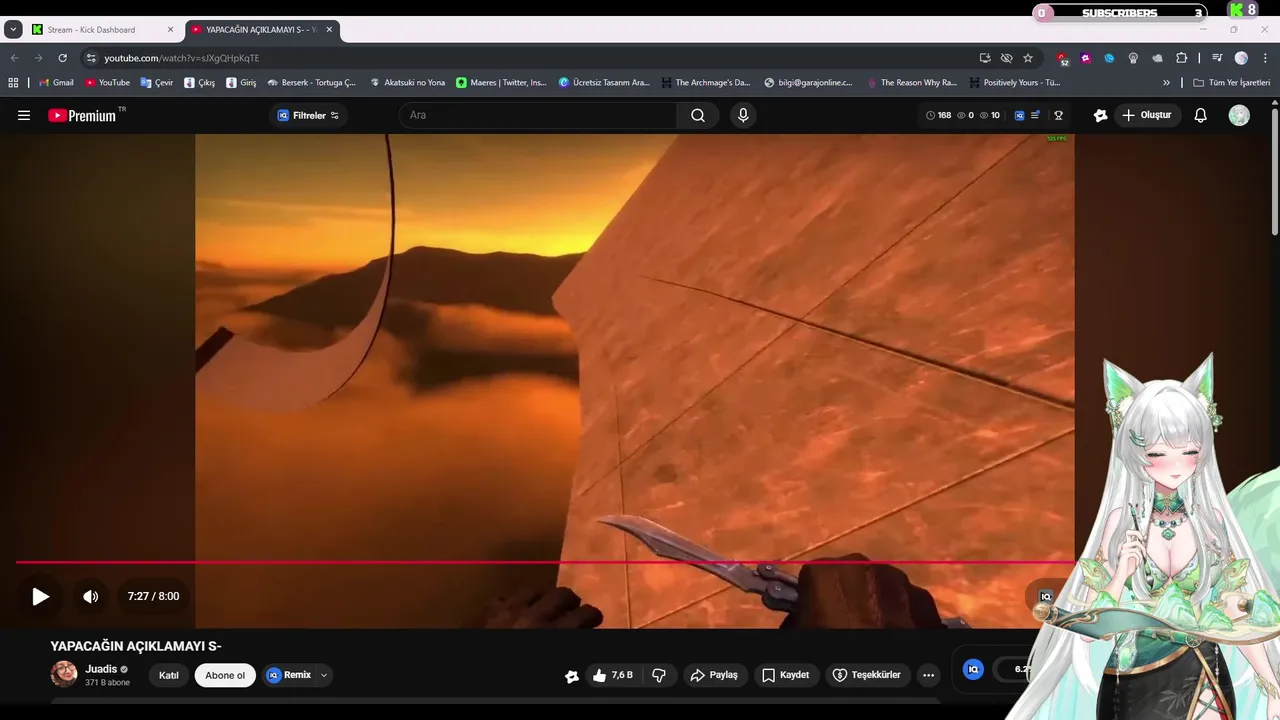Reload the page
Viewport: 1280px width, 720px height.
[x=62, y=58]
